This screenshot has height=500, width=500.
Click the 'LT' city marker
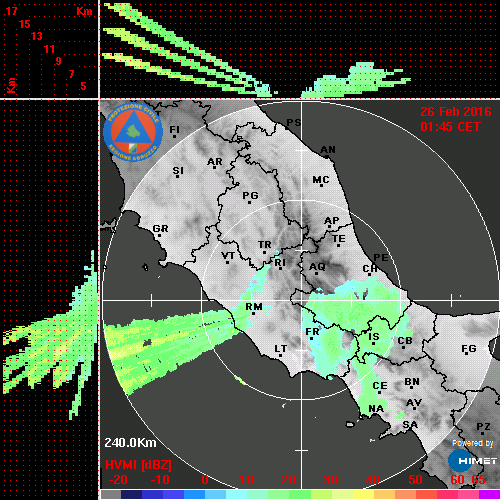point(280,349)
